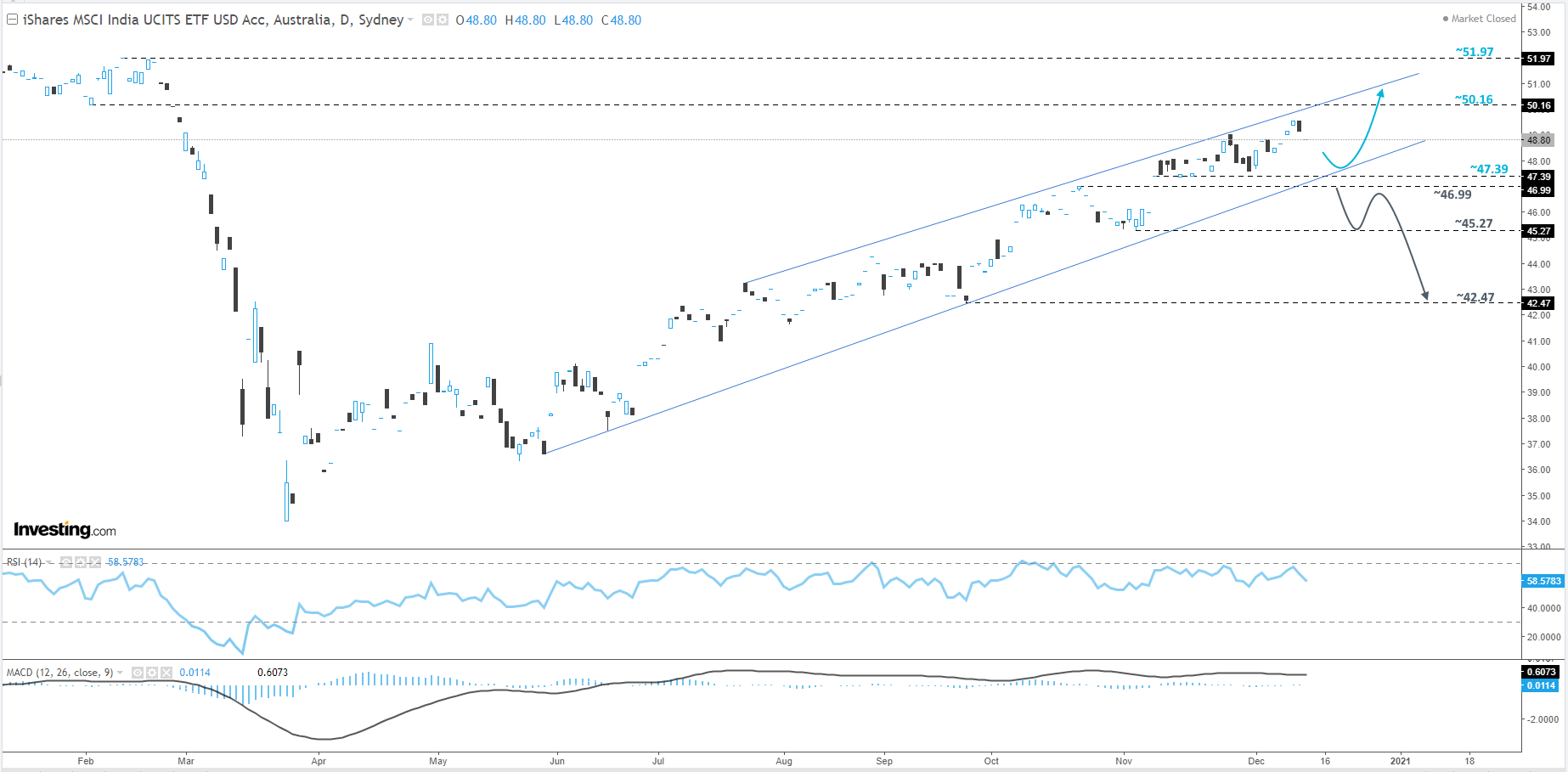Open the MACD indicator settings gear
Viewport: 1568px width, 772px height.
[151, 672]
